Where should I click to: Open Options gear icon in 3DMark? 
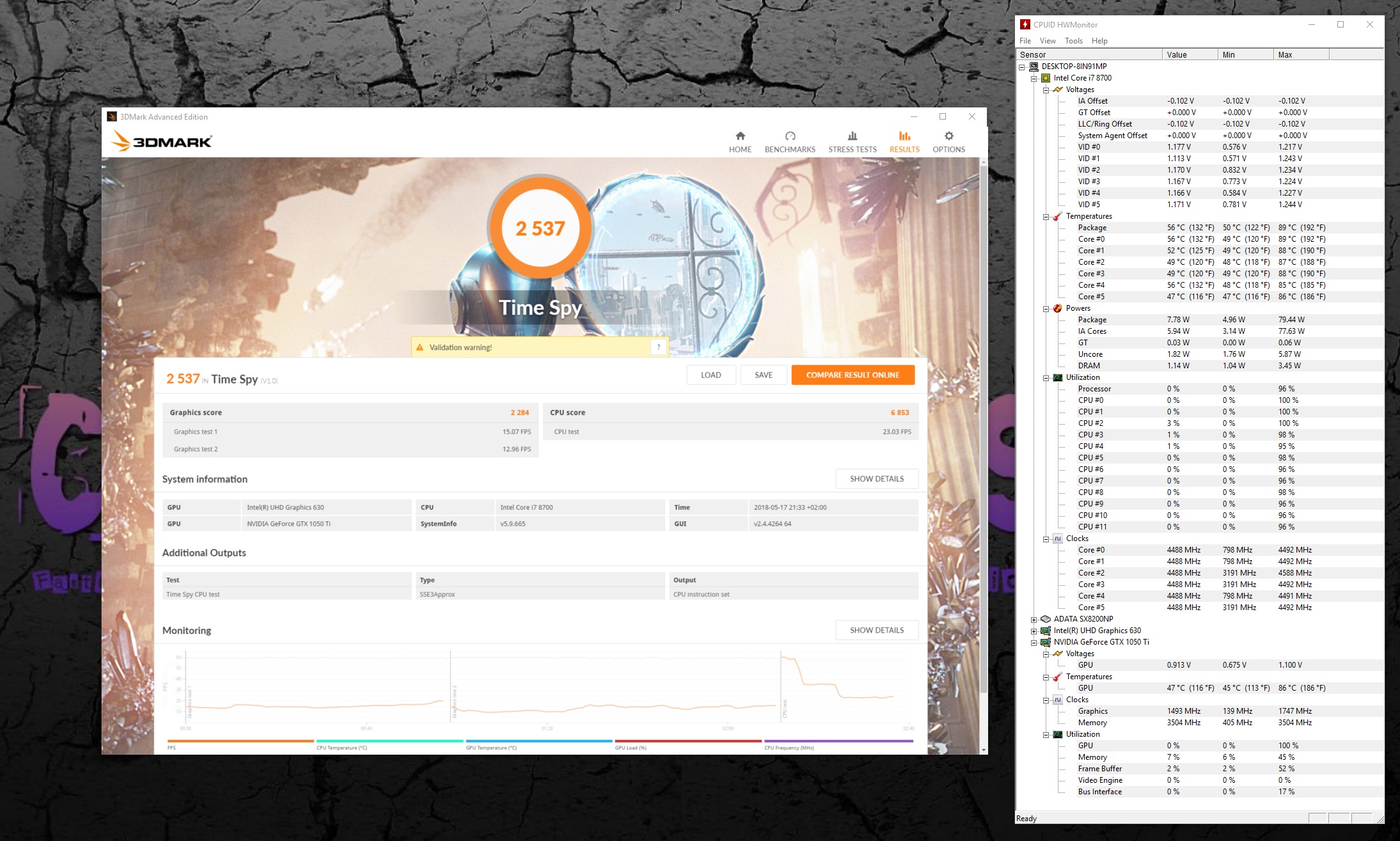pos(948,136)
